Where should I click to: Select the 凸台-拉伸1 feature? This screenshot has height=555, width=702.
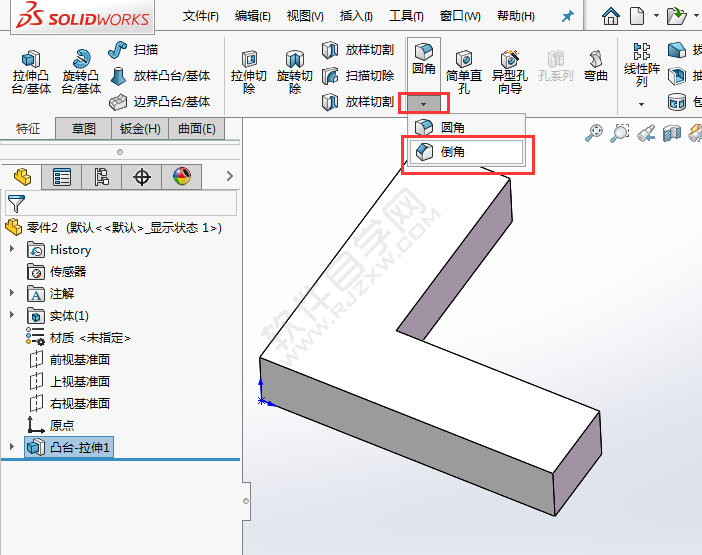pyautogui.click(x=69, y=447)
